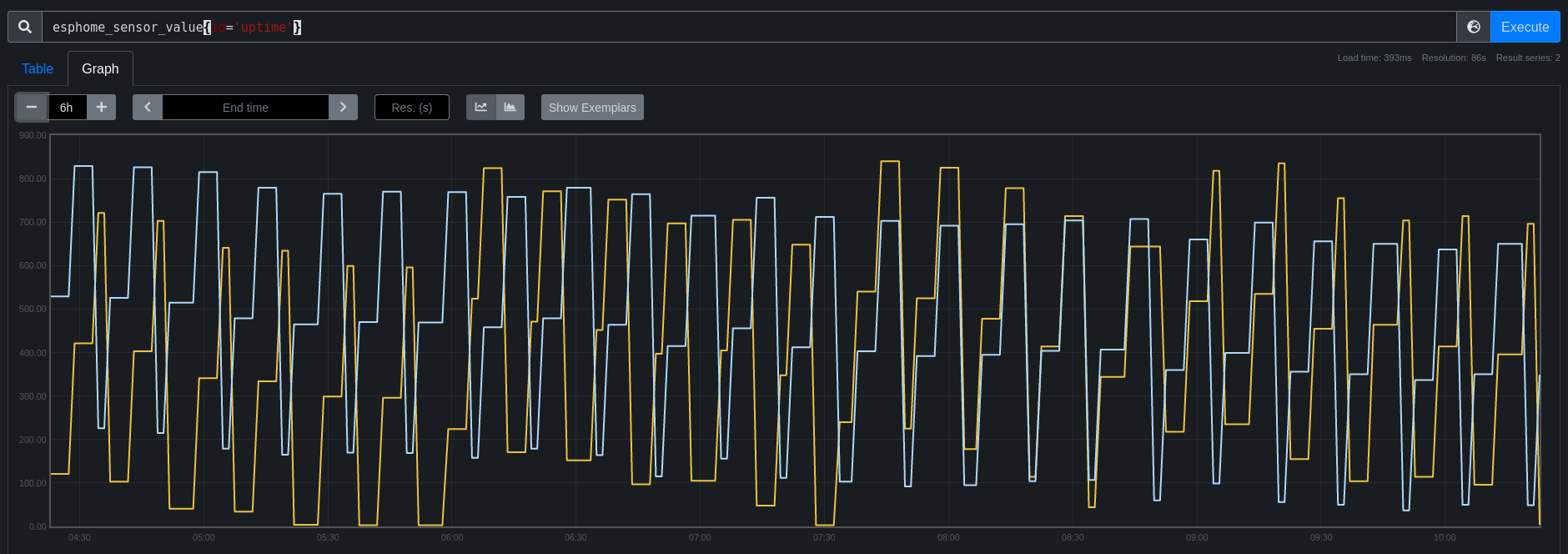Move end time backward with left chevron
Image resolution: width=1568 pixels, height=554 pixels.
[x=148, y=107]
